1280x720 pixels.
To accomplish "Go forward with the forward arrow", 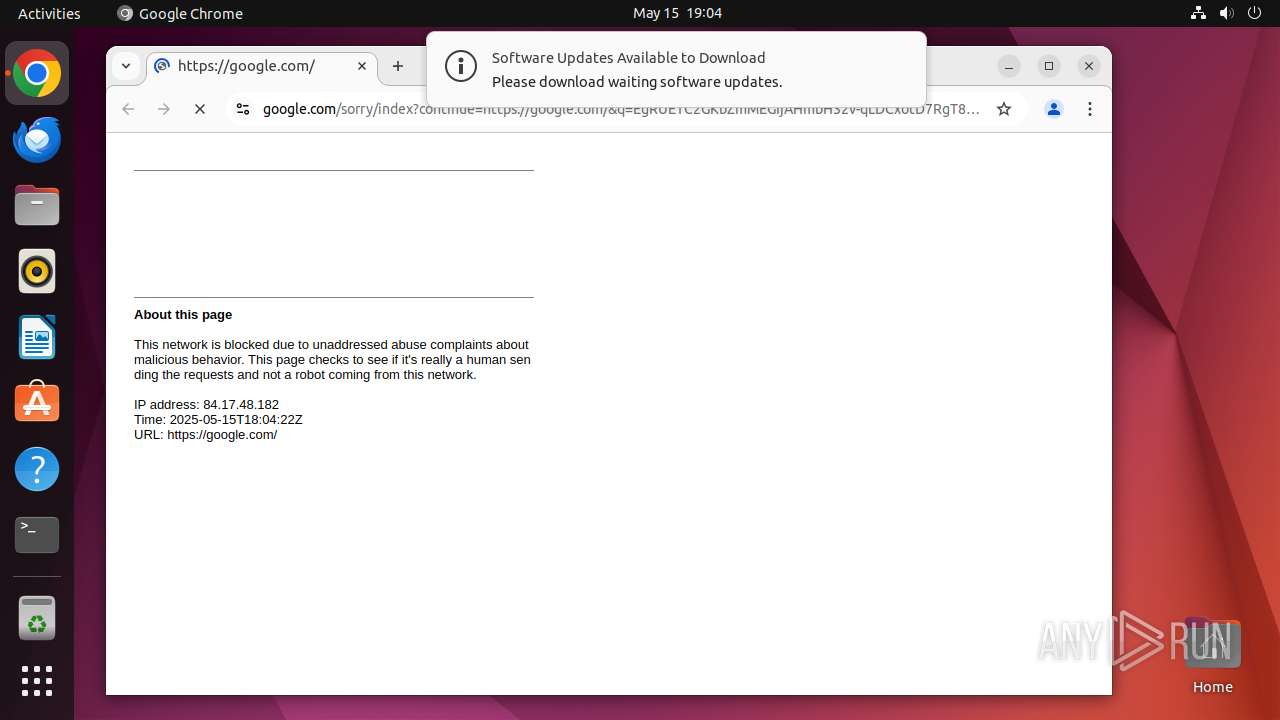I will 164,109.
